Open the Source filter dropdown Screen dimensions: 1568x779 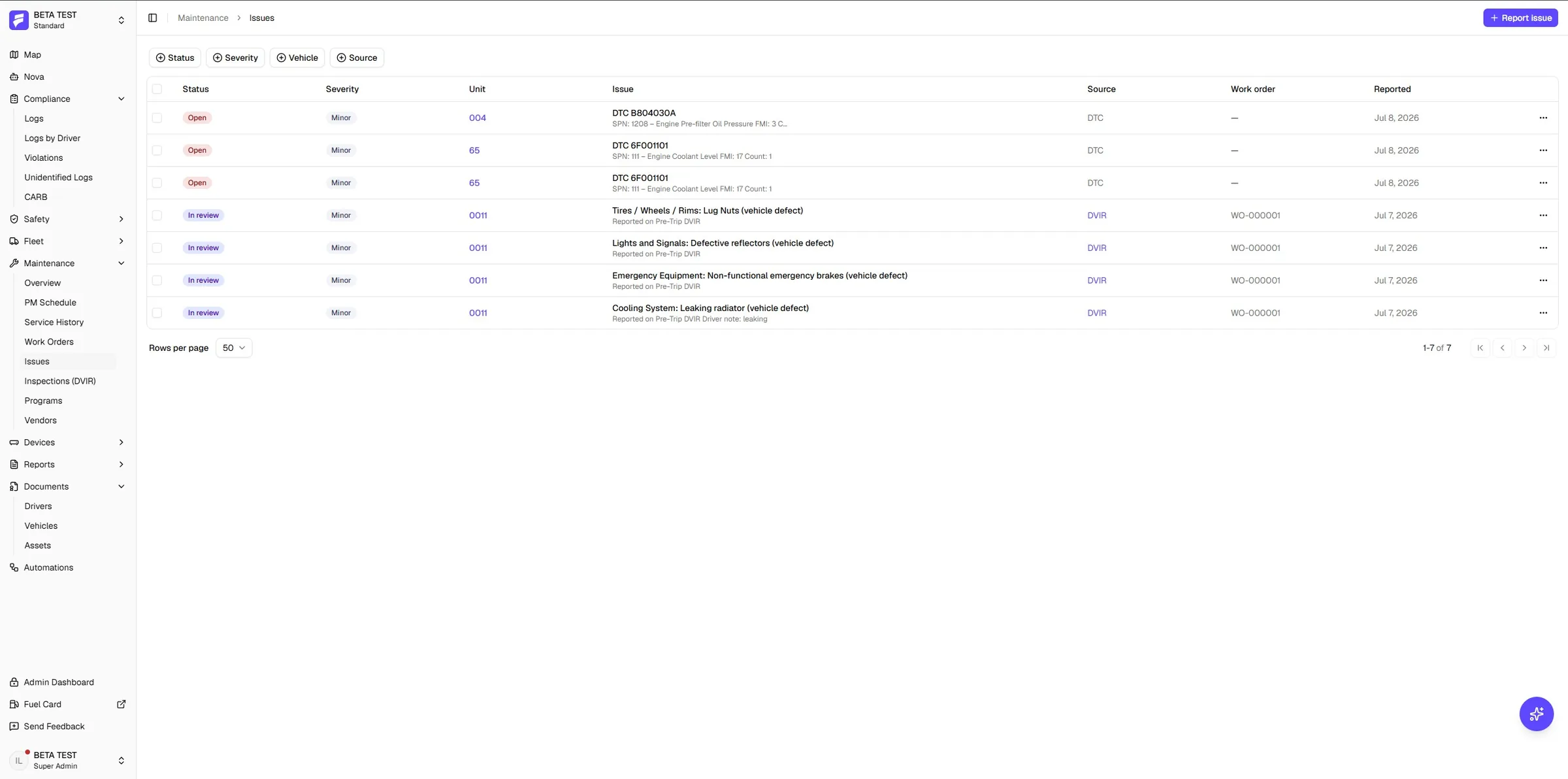coord(357,58)
